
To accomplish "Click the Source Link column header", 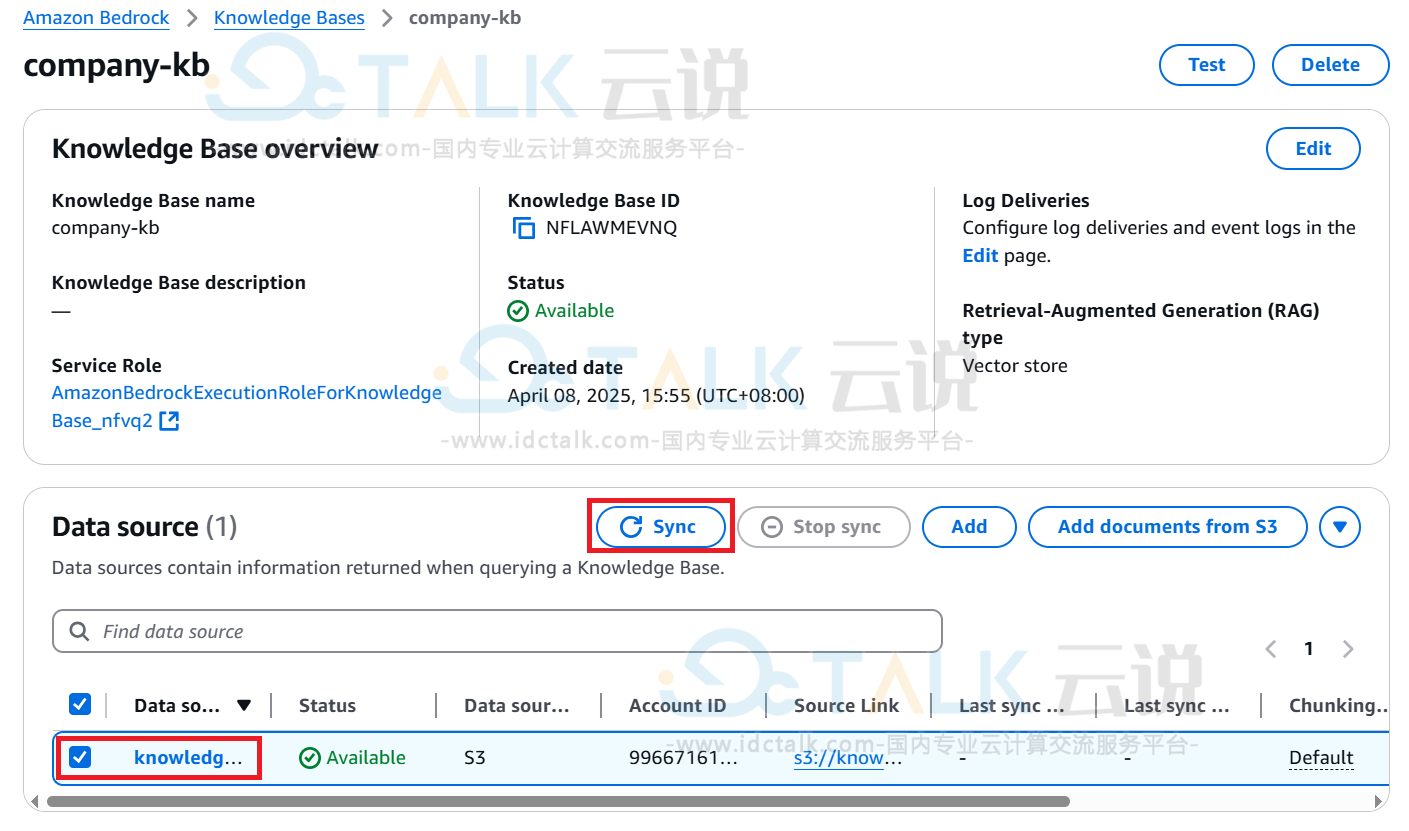I will coord(846,706).
